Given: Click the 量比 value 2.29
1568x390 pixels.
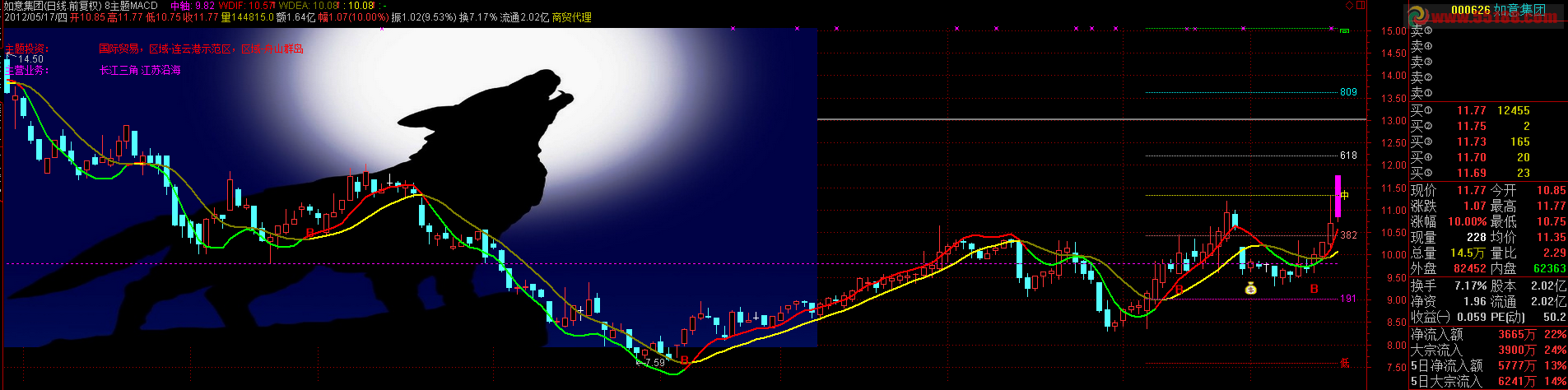Looking at the screenshot, I should coord(1554,253).
